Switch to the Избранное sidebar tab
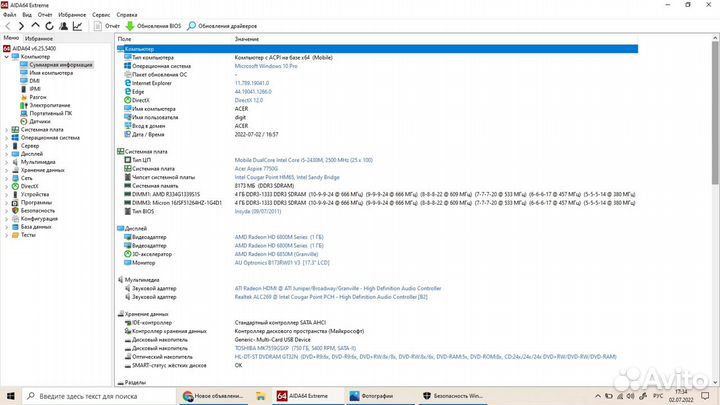This screenshot has width=720, height=405. click(39, 39)
